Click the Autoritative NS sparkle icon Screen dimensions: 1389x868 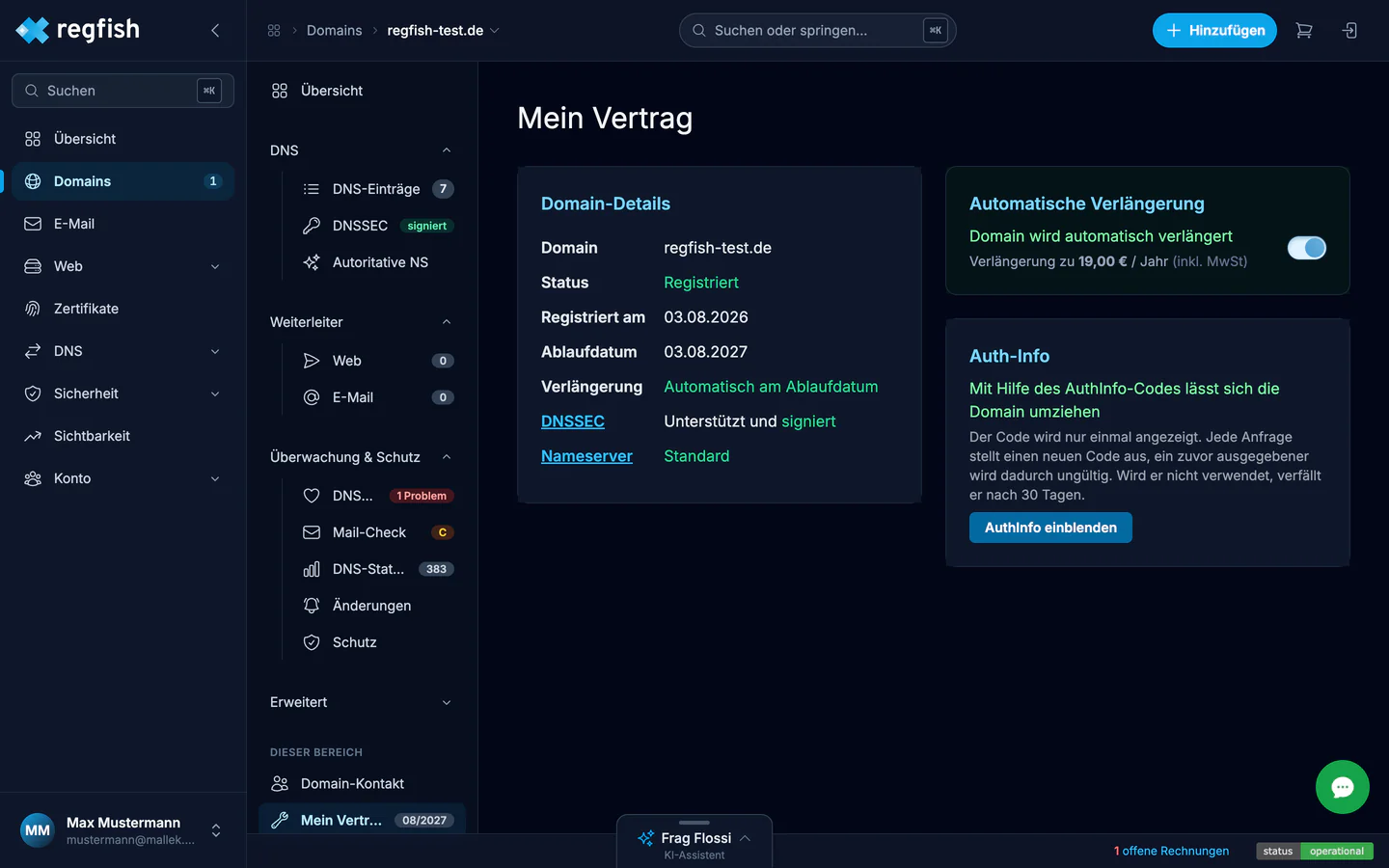click(312, 262)
